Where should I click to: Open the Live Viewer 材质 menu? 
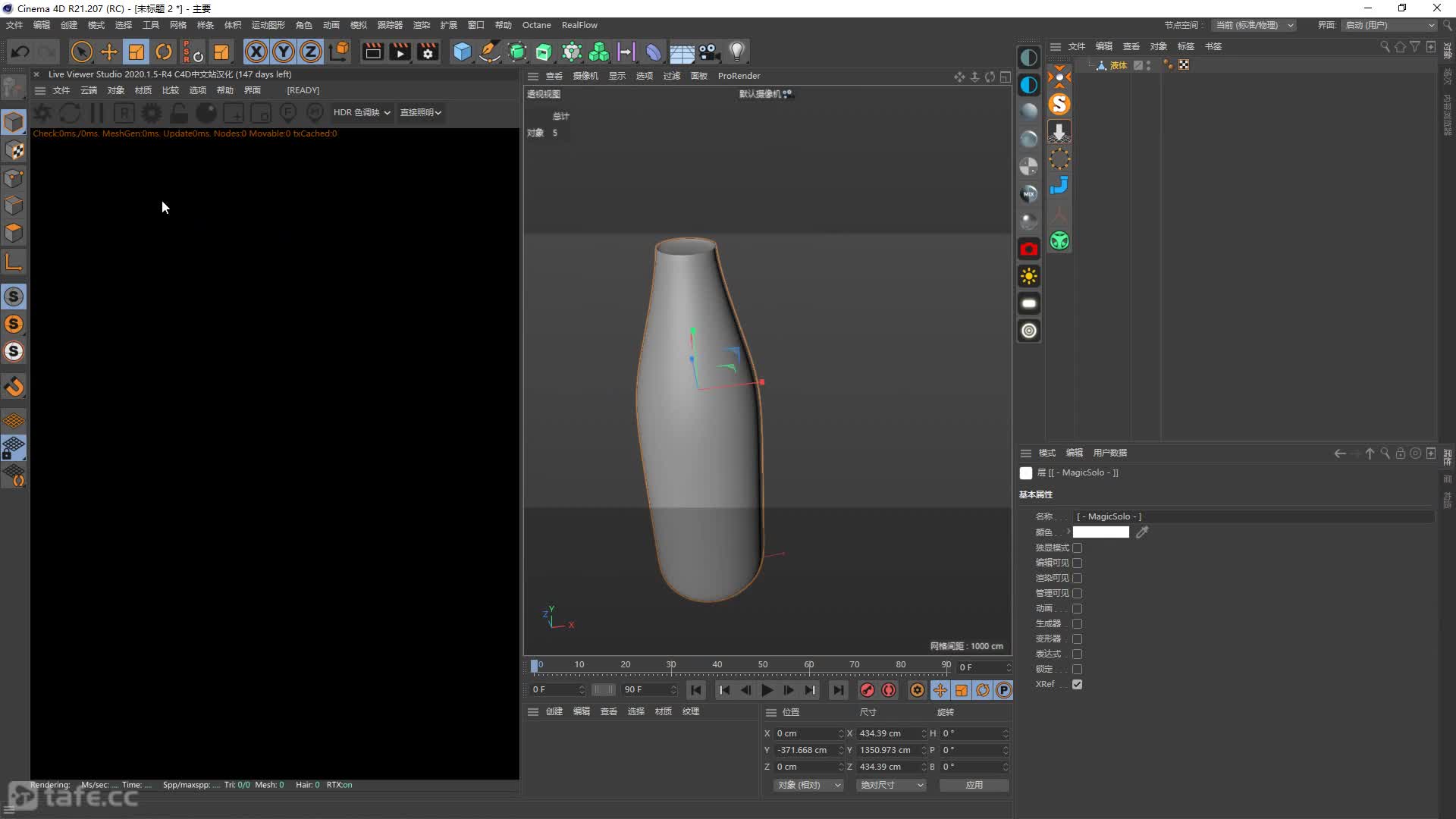[143, 90]
